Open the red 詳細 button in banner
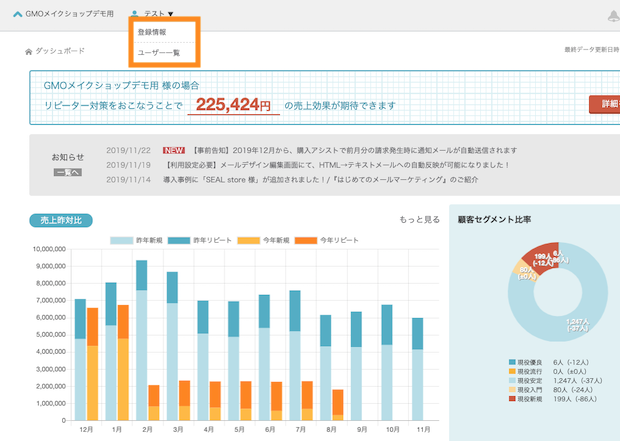Screen dimensions: 620x441 605,104
